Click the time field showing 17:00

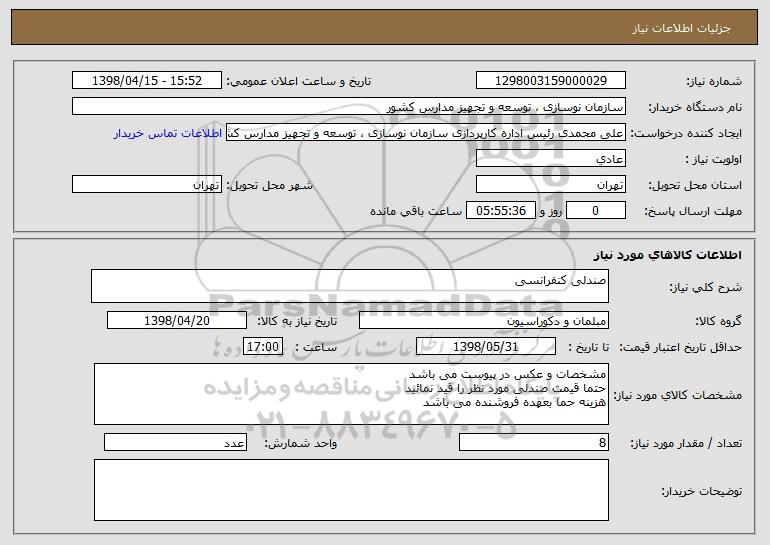tap(263, 347)
